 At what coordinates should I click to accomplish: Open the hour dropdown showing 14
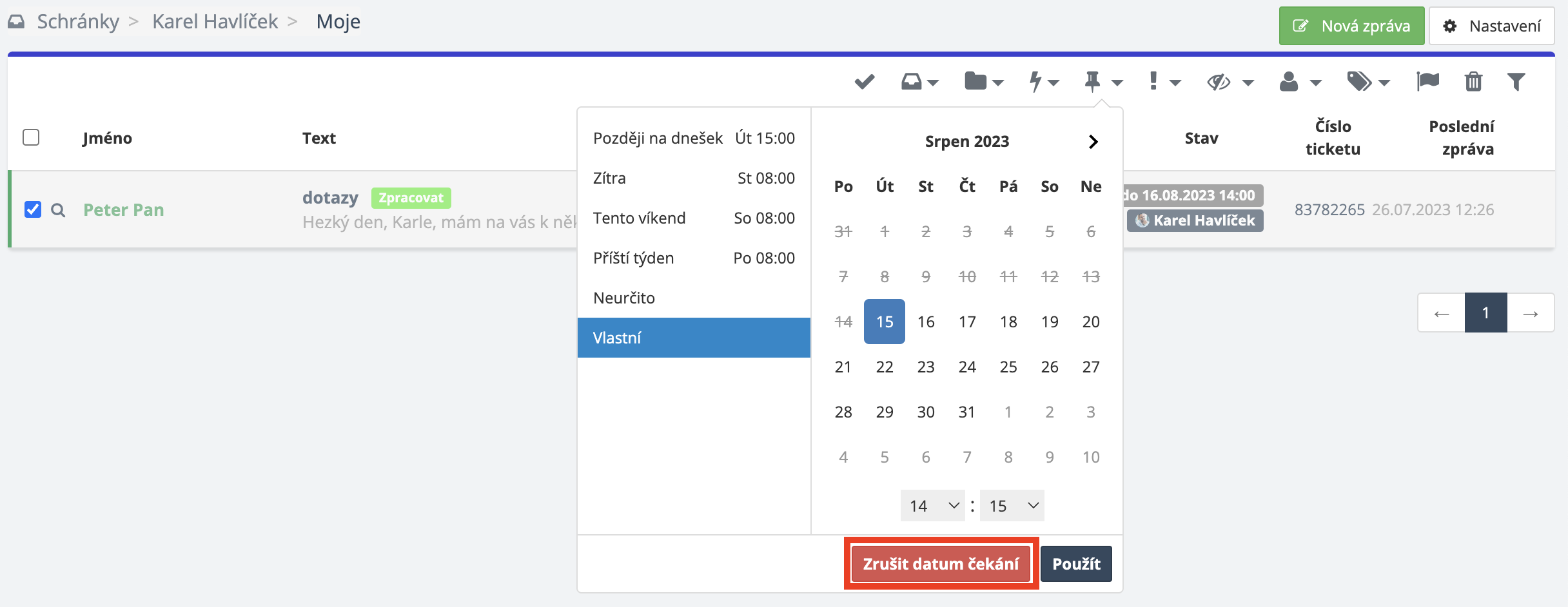[932, 506]
